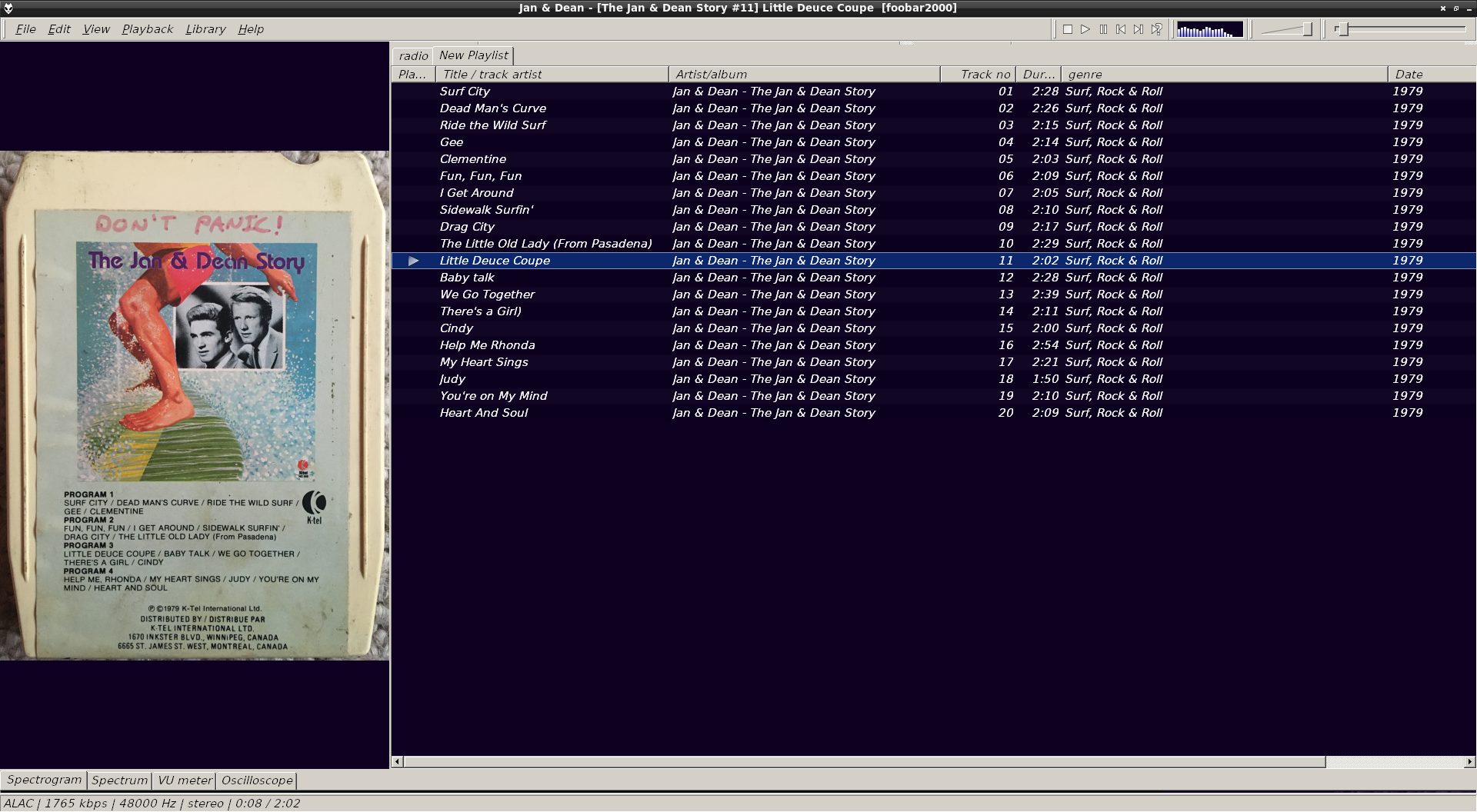The height and width of the screenshot is (812, 1477).
Task: Click the Playing column header
Action: [x=414, y=75]
